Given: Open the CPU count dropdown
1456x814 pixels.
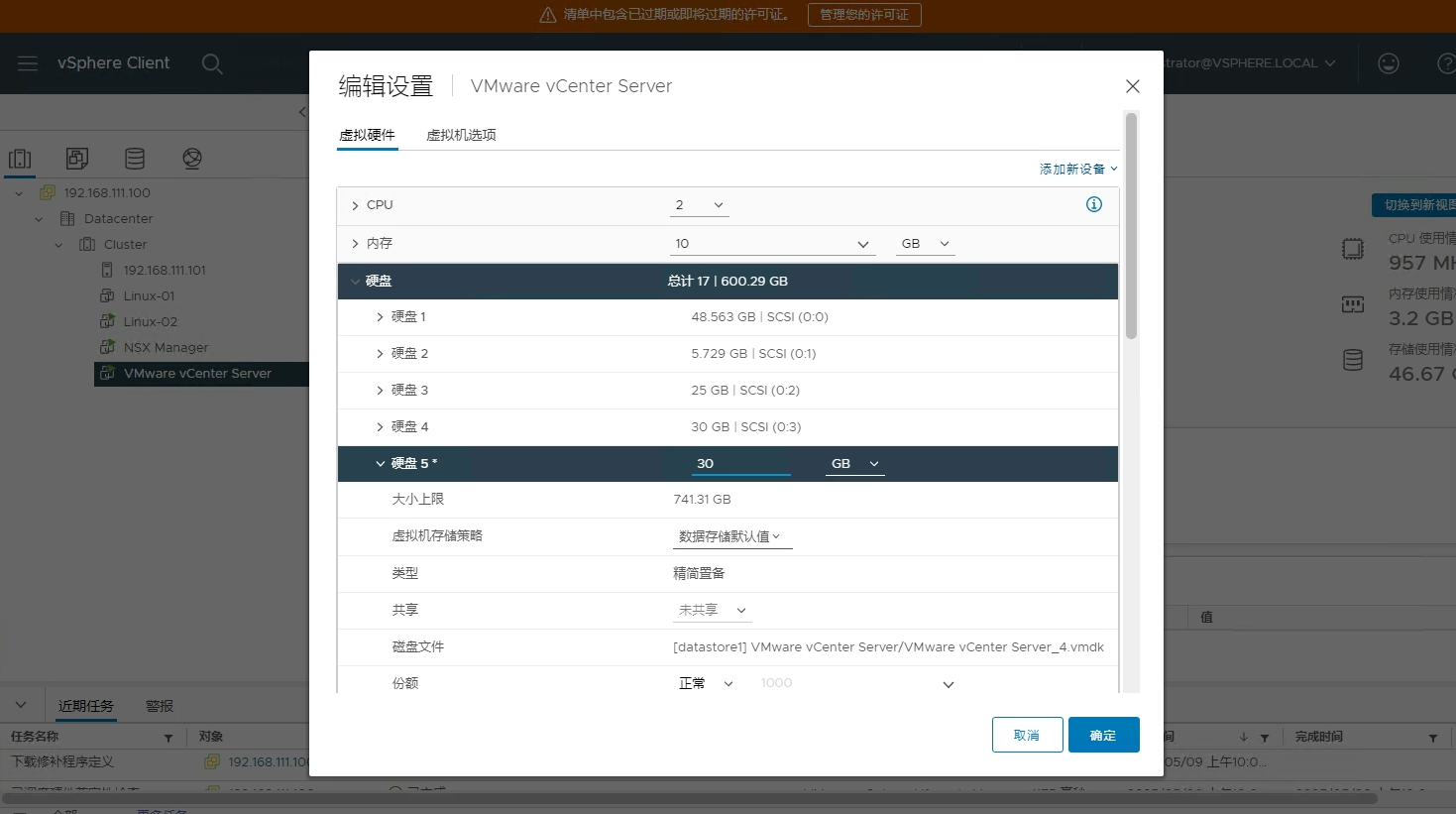Looking at the screenshot, I should (x=700, y=205).
